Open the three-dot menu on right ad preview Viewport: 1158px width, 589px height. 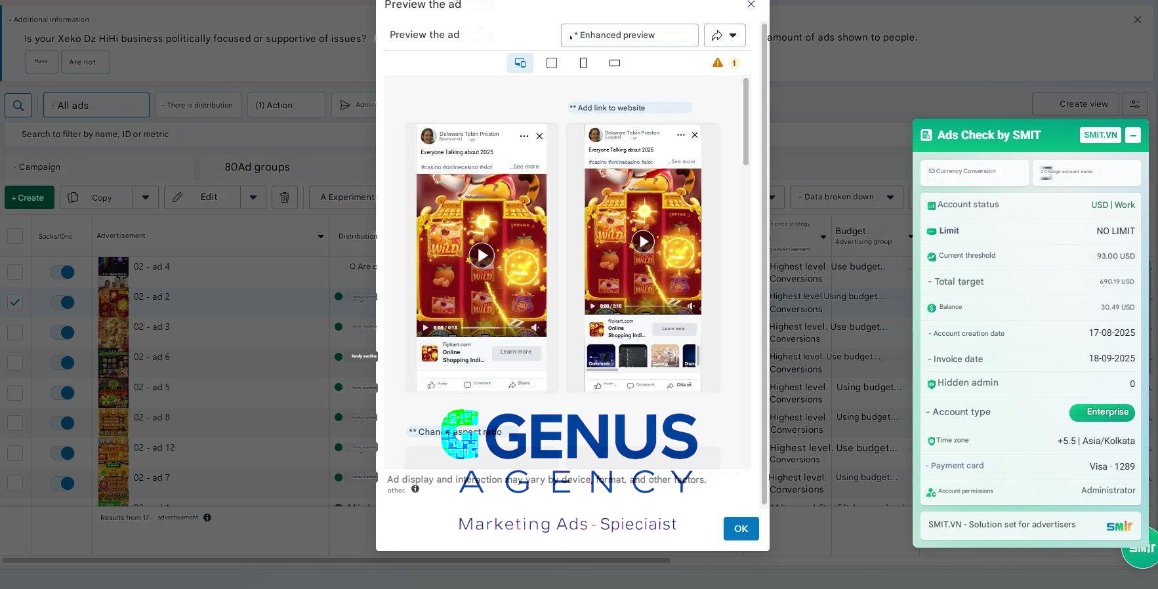(679, 135)
